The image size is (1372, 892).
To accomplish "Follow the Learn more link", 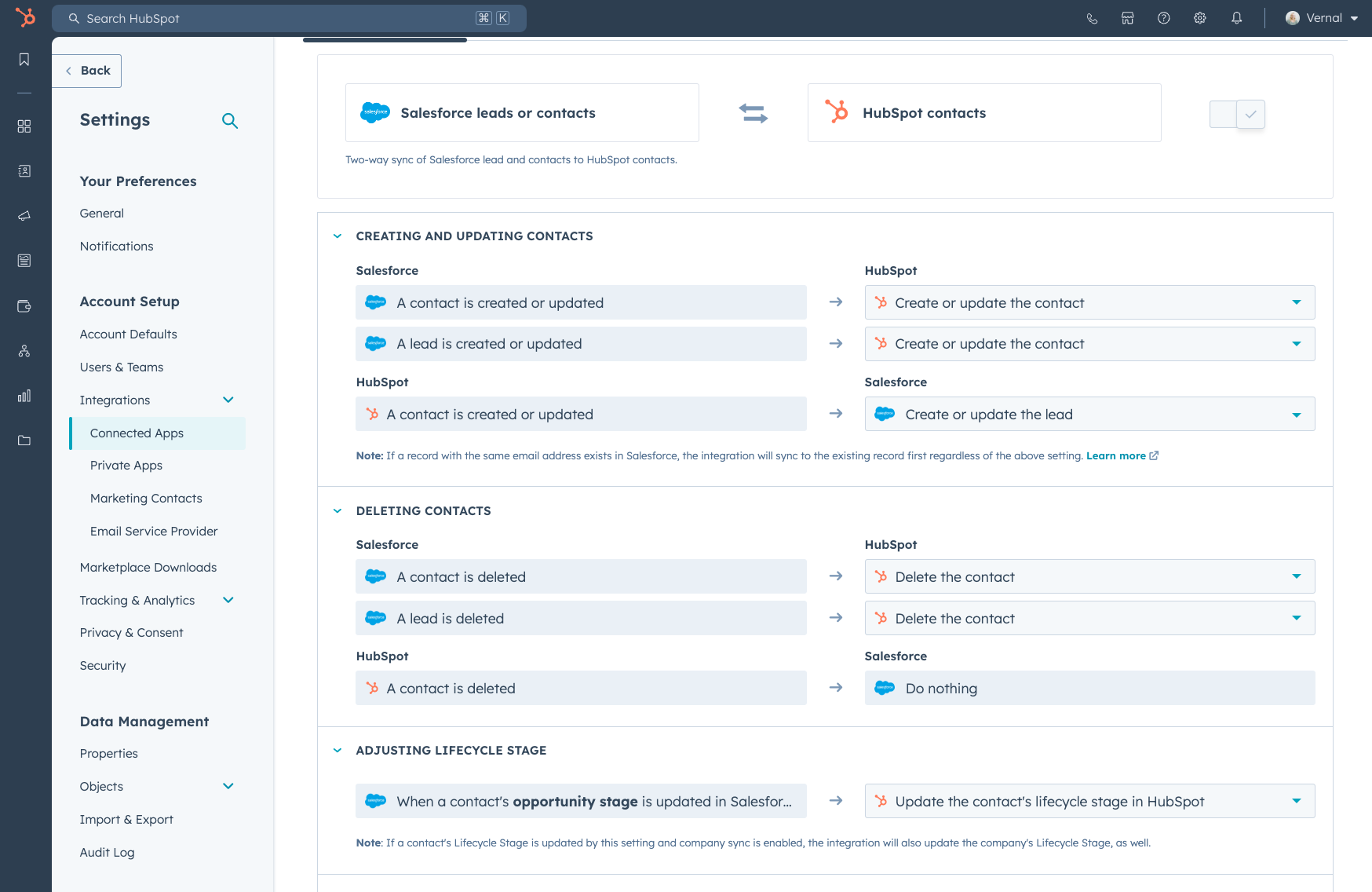I will click(1115, 455).
